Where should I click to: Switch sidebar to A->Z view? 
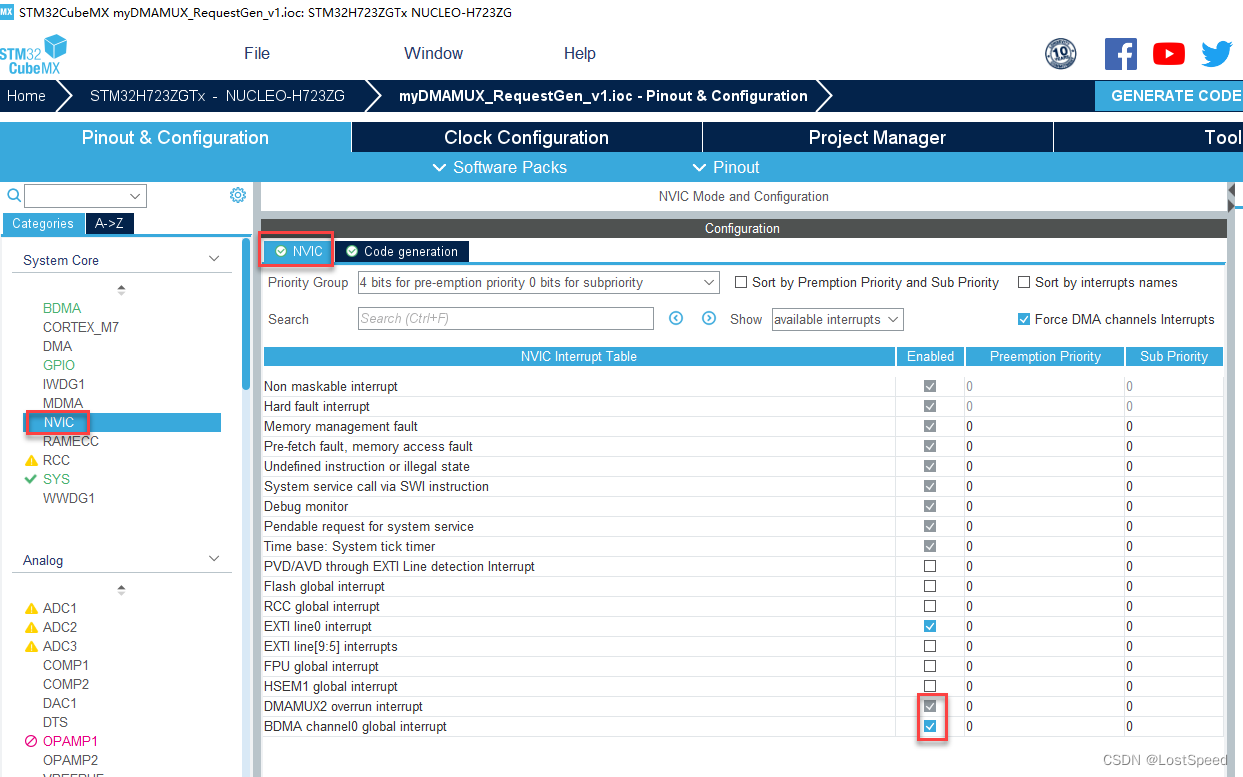(x=109, y=224)
